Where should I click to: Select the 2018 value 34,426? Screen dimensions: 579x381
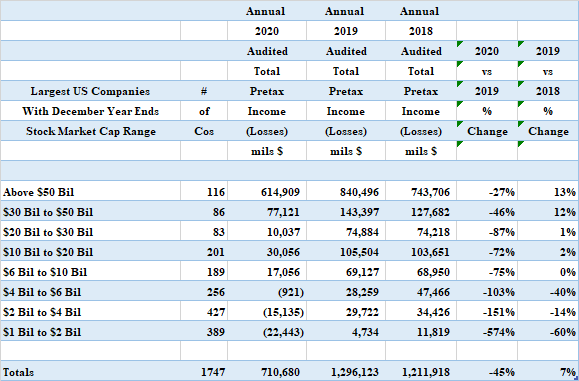[434, 312]
